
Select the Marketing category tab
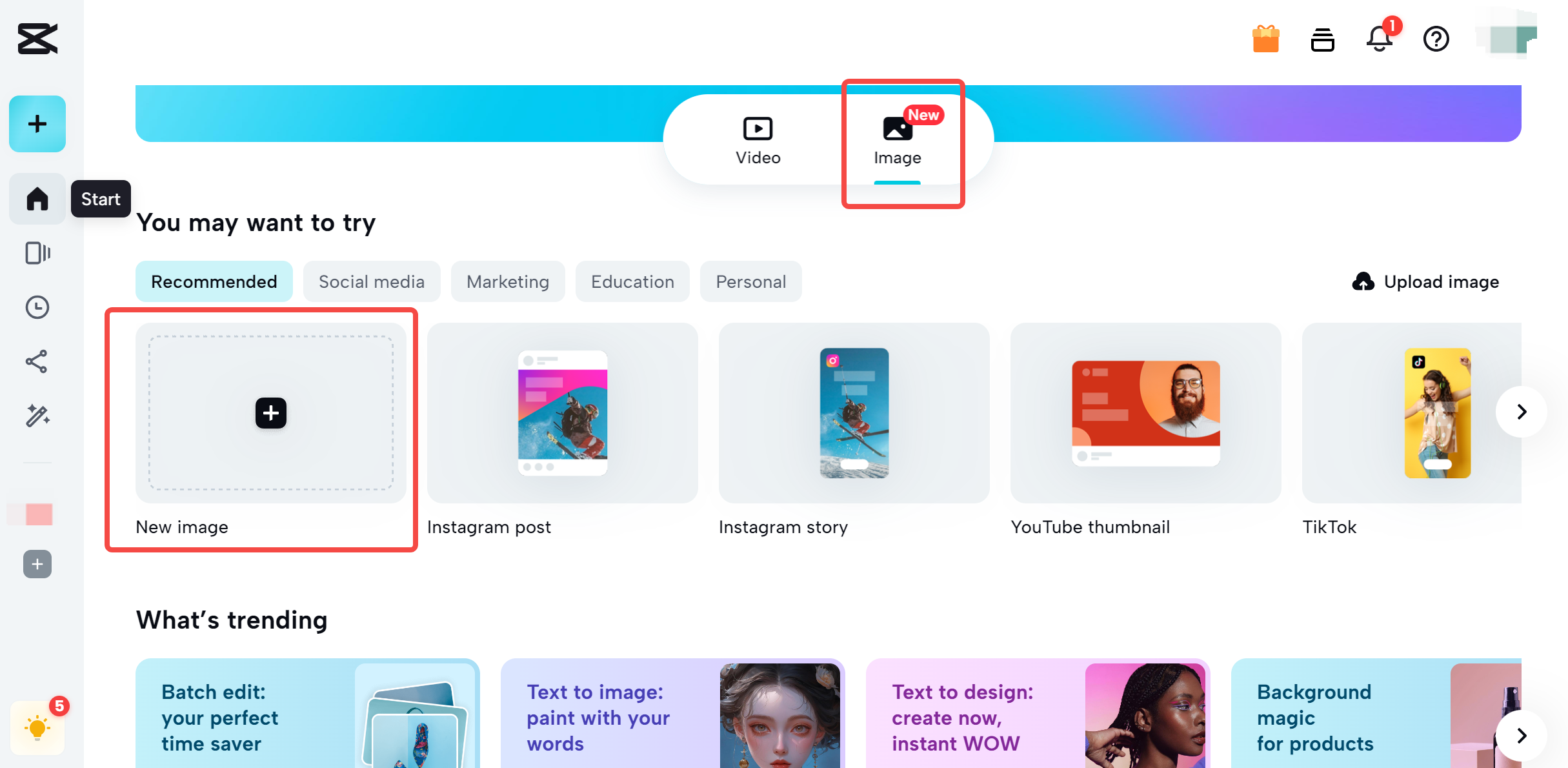508,282
